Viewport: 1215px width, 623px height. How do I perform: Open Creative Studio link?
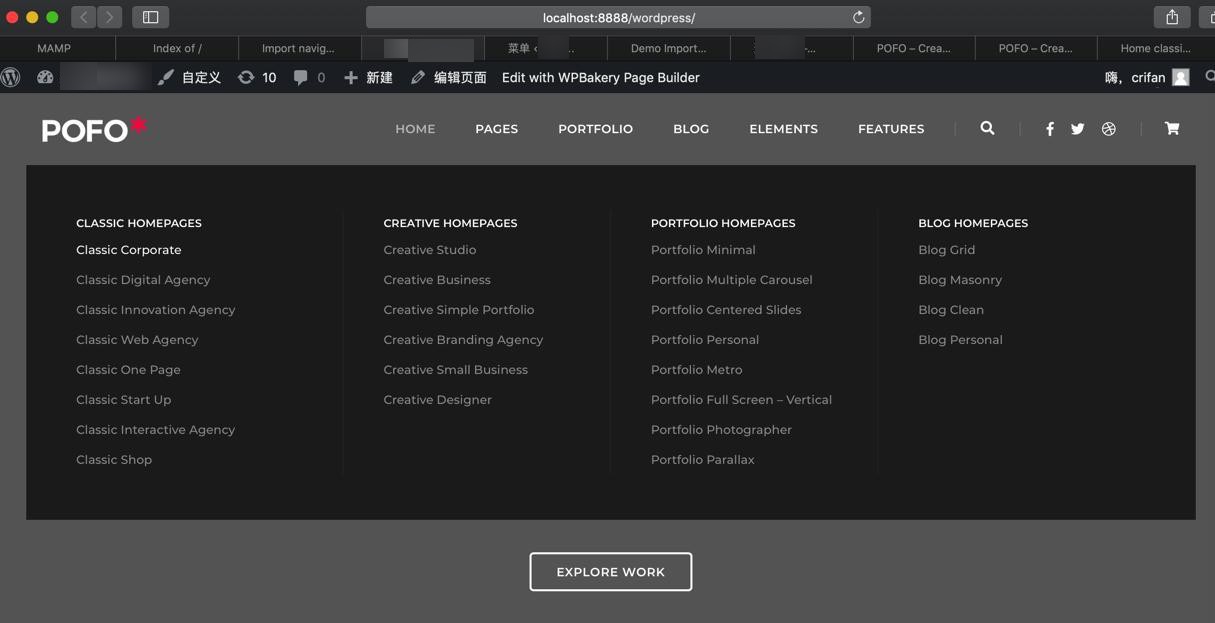coord(430,250)
